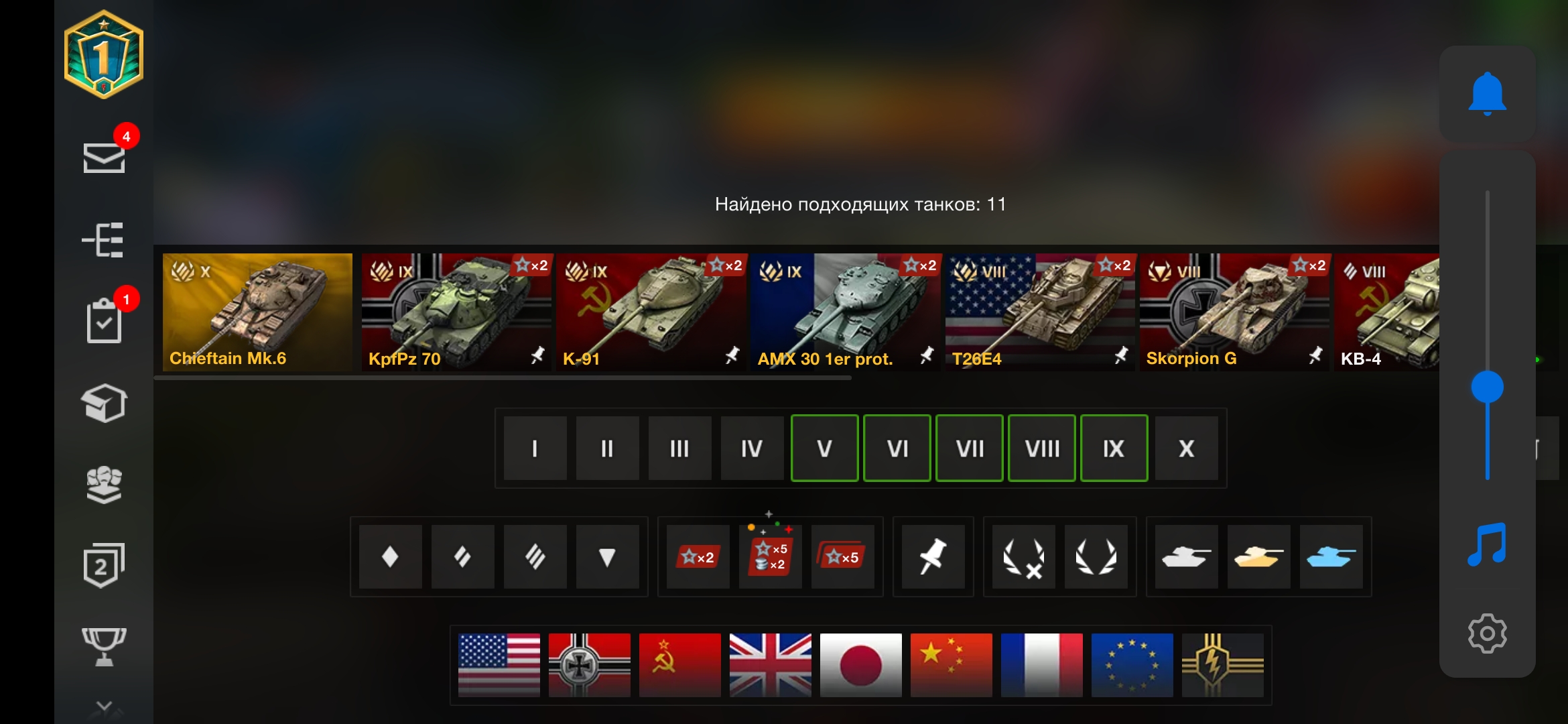Click the music note icon
Image resolution: width=1568 pixels, height=724 pixels.
pyautogui.click(x=1487, y=544)
